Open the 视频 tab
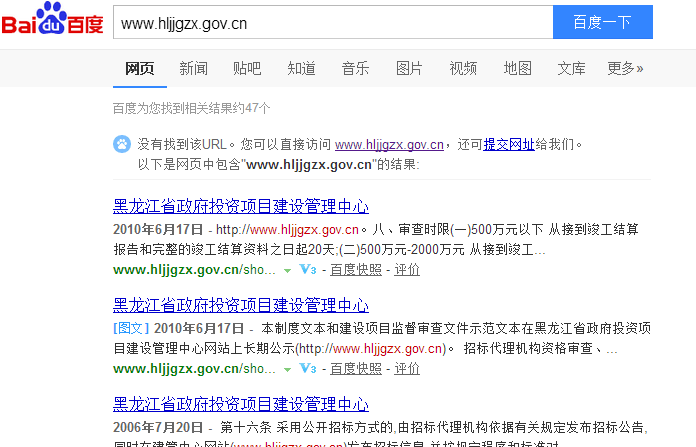The width and height of the screenshot is (696, 447). [x=463, y=68]
